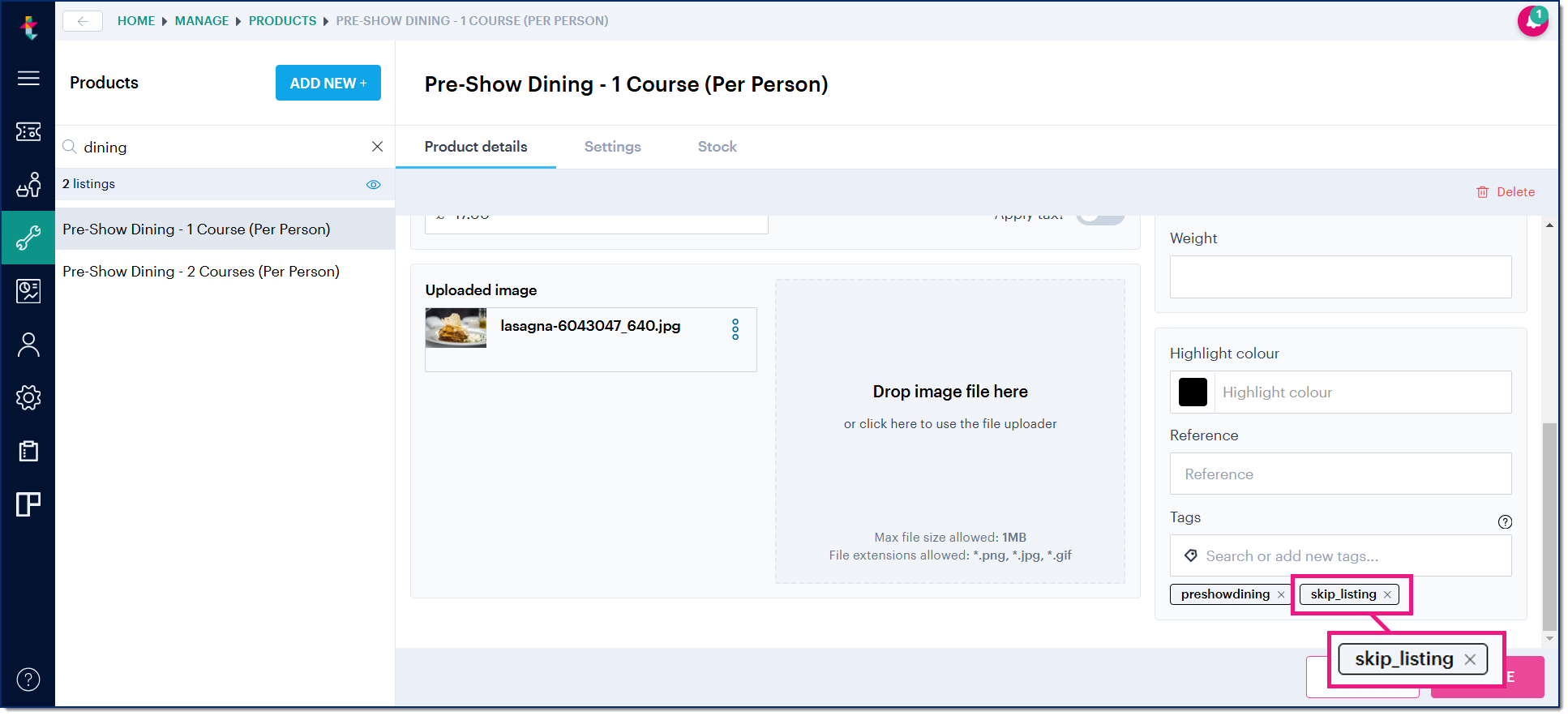Click the ADD NEW + button

(x=328, y=83)
